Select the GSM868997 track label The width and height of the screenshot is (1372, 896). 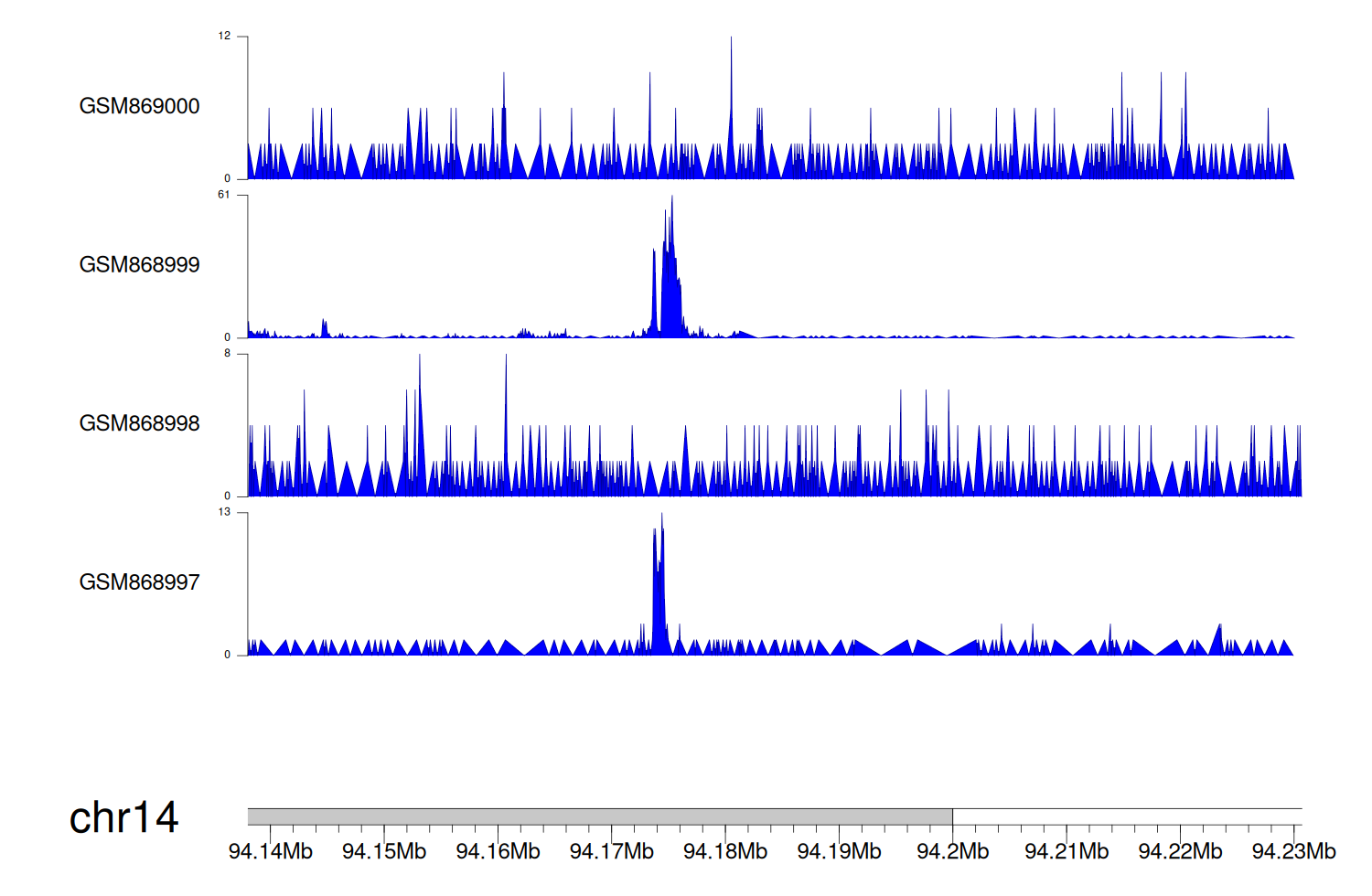pyautogui.click(x=139, y=582)
